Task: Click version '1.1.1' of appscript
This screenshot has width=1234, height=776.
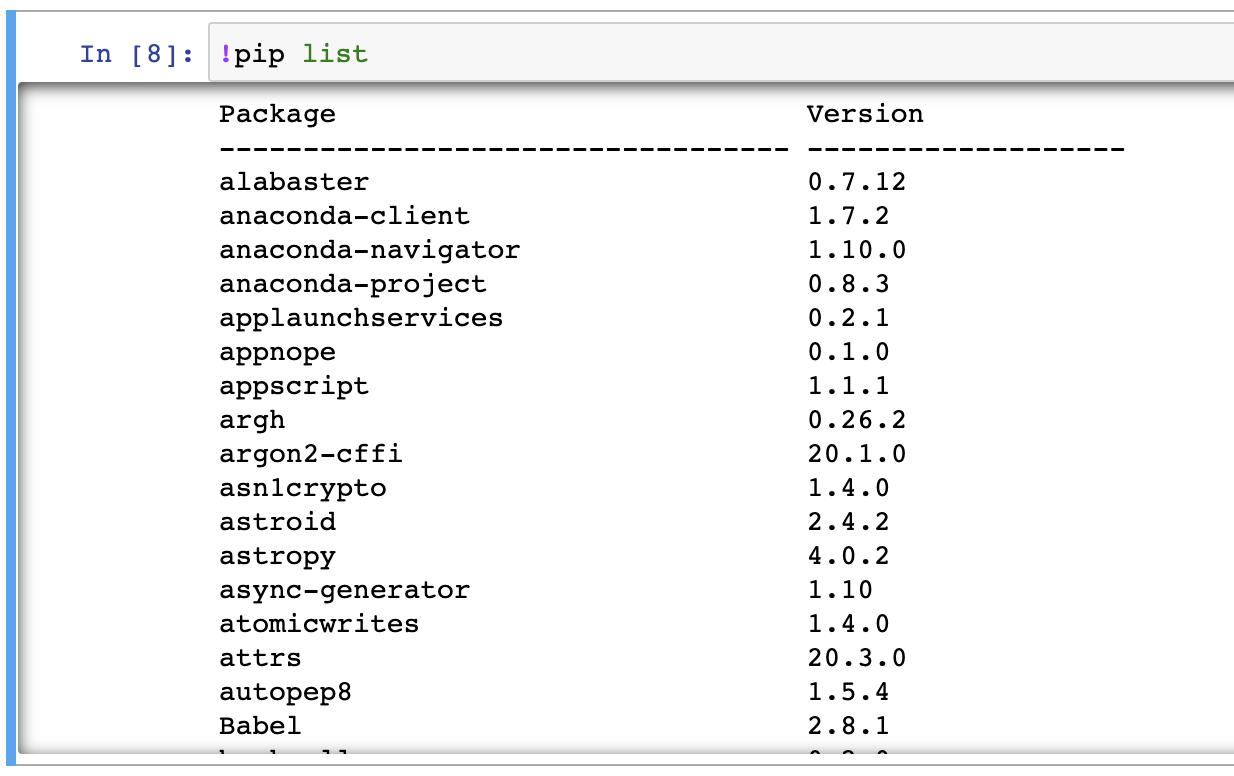Action: (x=849, y=386)
